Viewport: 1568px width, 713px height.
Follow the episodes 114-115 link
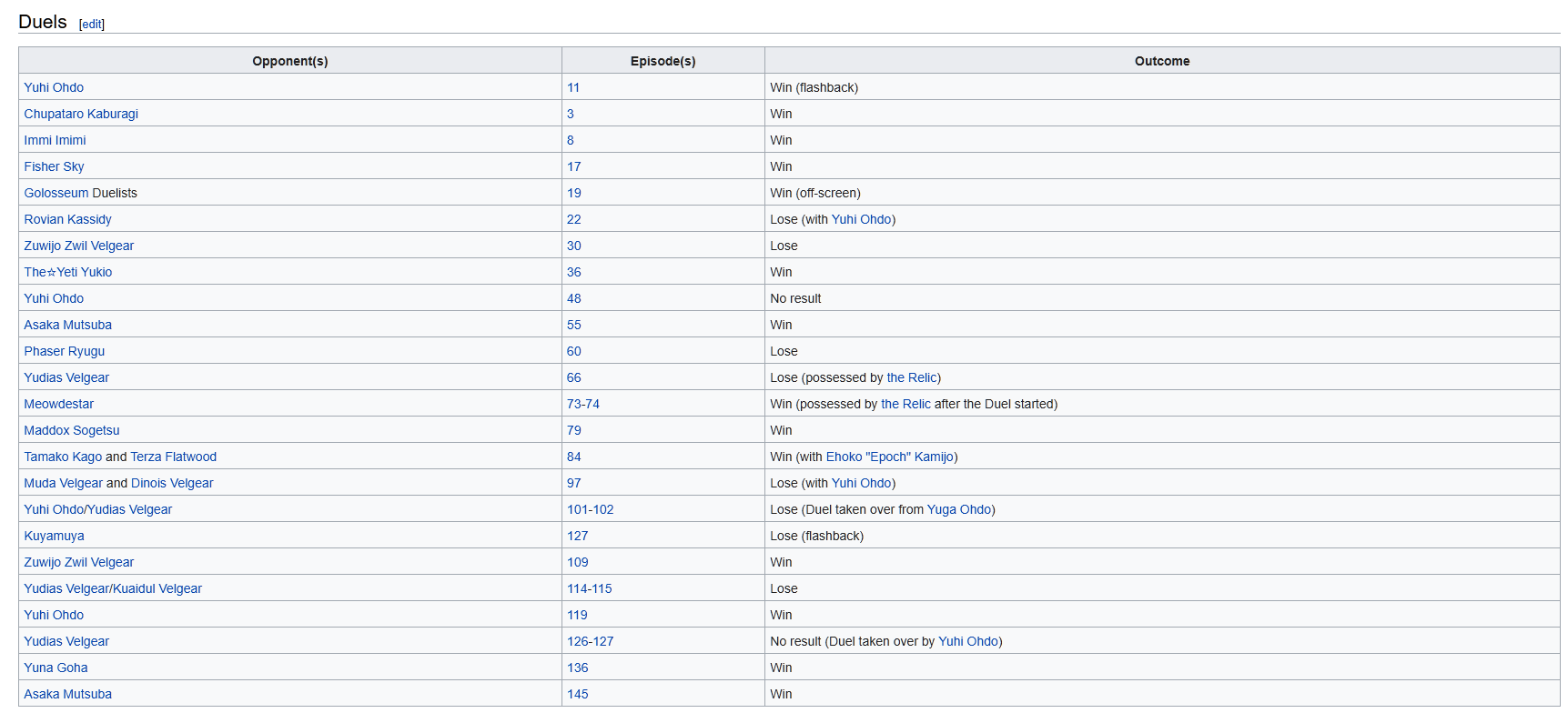[x=590, y=588]
